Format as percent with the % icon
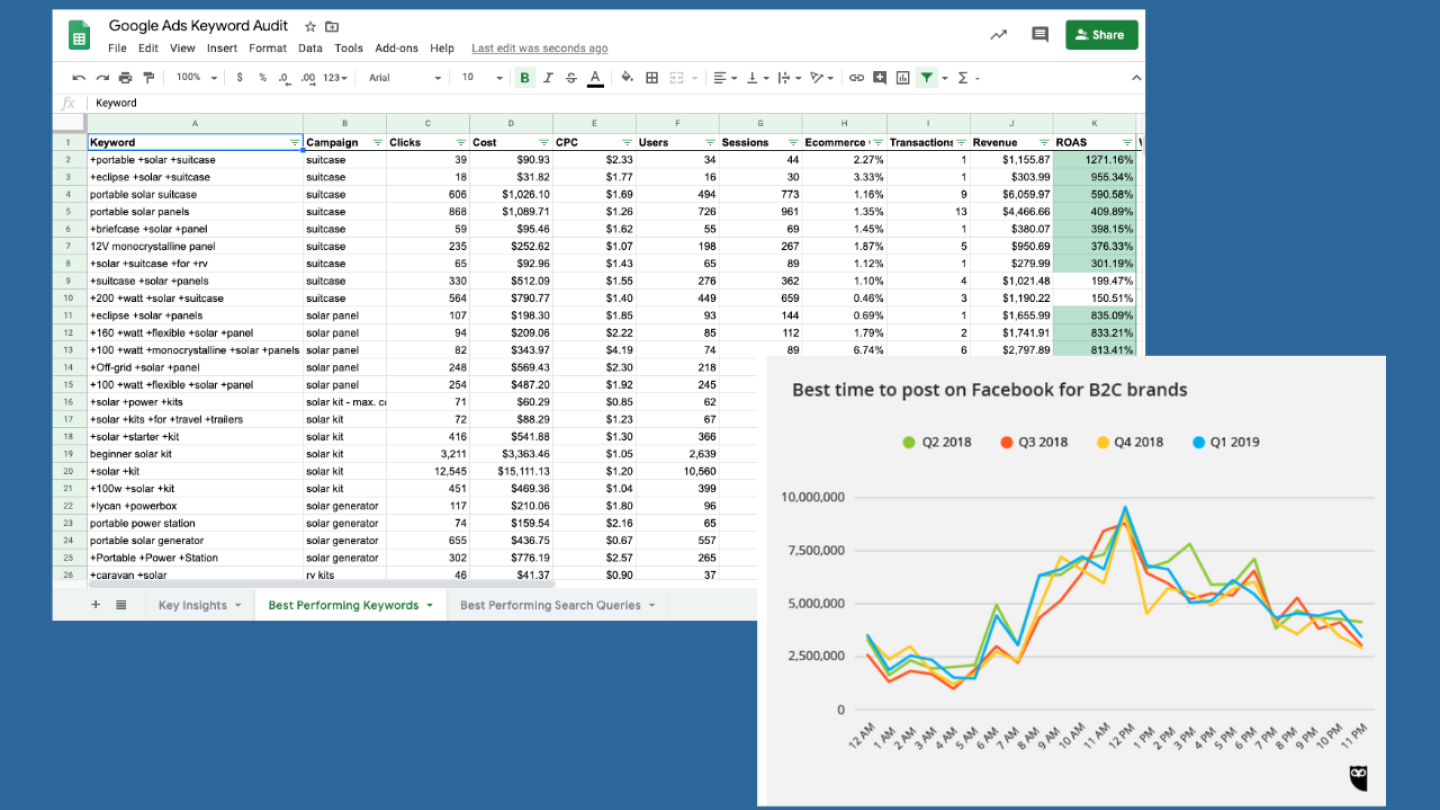This screenshot has width=1440, height=810. coord(263,78)
